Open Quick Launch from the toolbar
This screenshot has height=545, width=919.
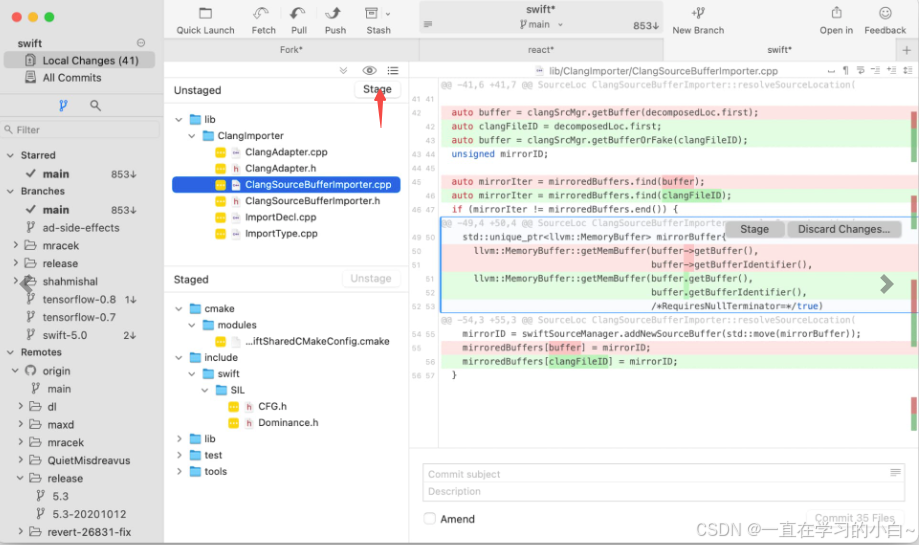click(205, 21)
